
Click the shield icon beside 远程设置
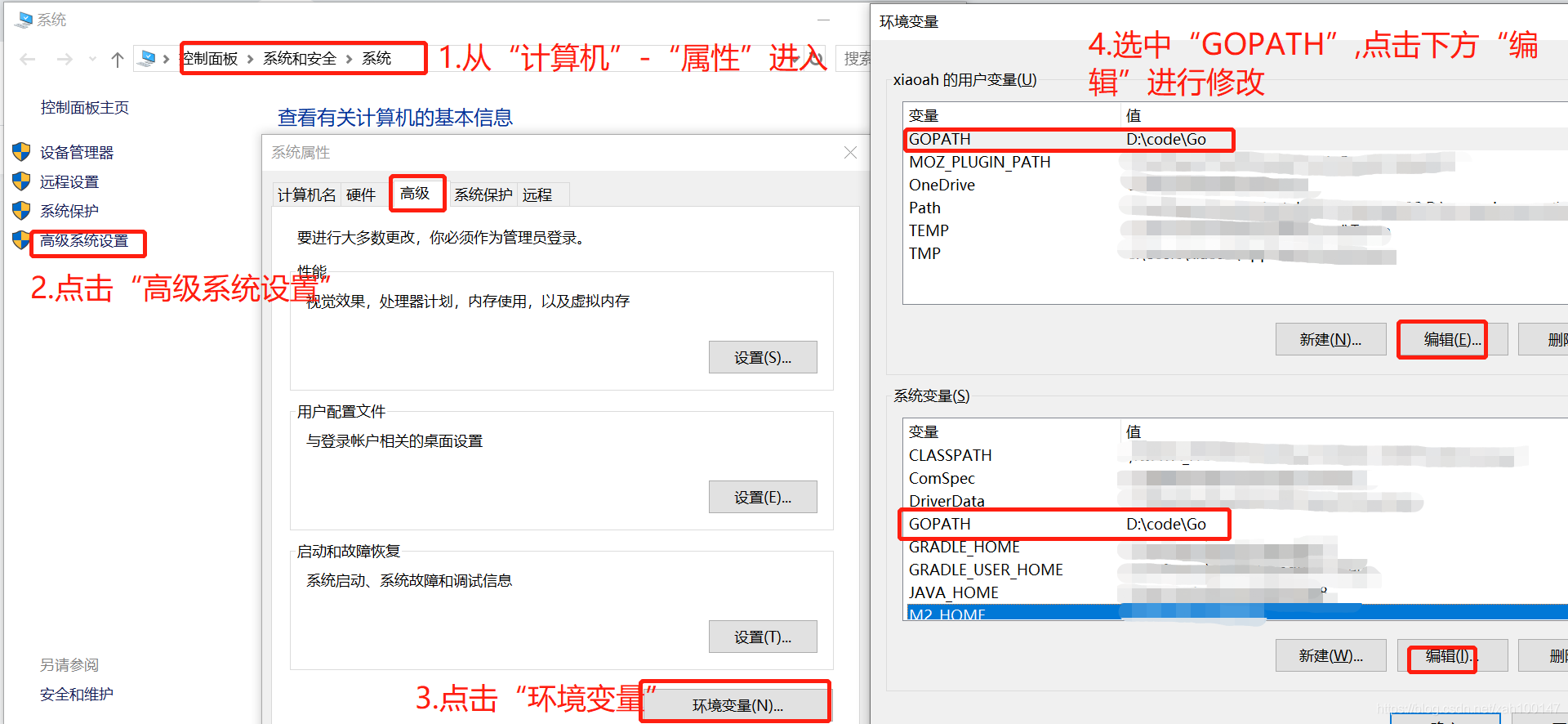21,181
